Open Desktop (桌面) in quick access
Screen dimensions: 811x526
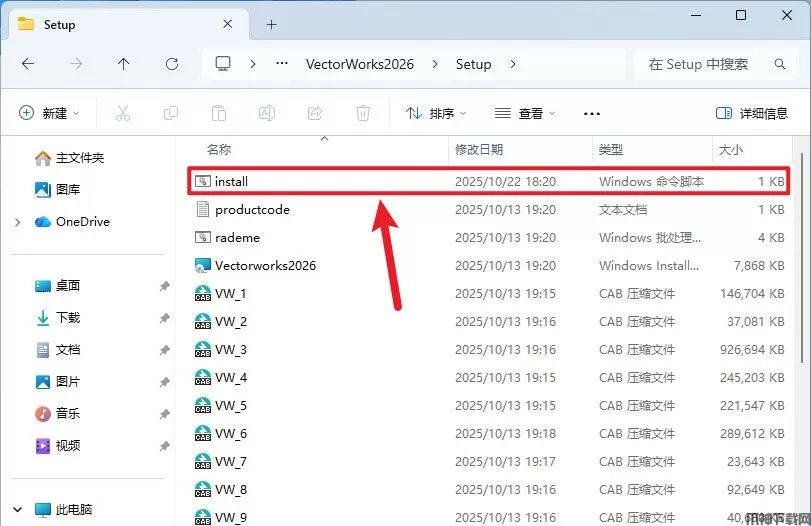pyautogui.click(x=57, y=285)
